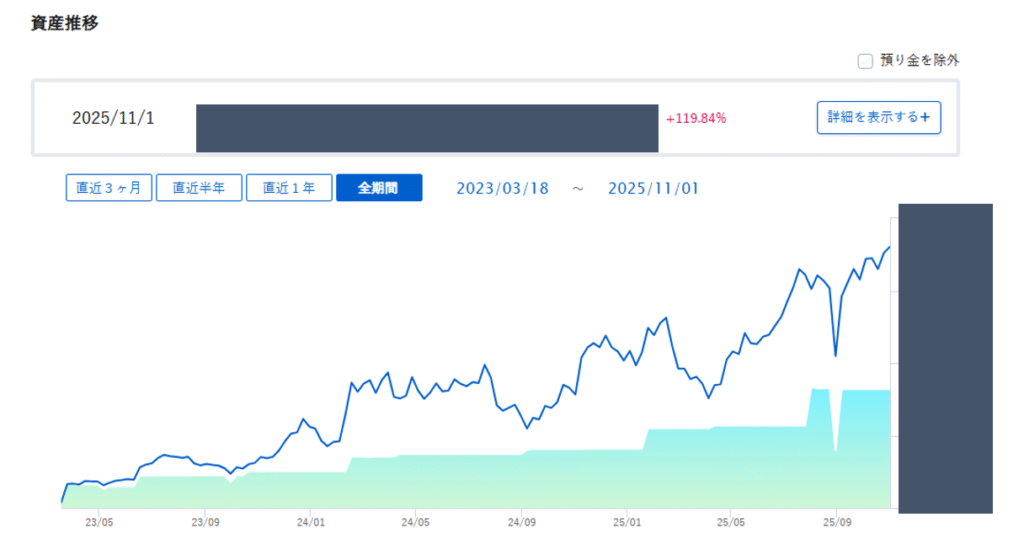Choose the 直近1年 period tab
This screenshot has height=560, width=1024.
tap(289, 188)
